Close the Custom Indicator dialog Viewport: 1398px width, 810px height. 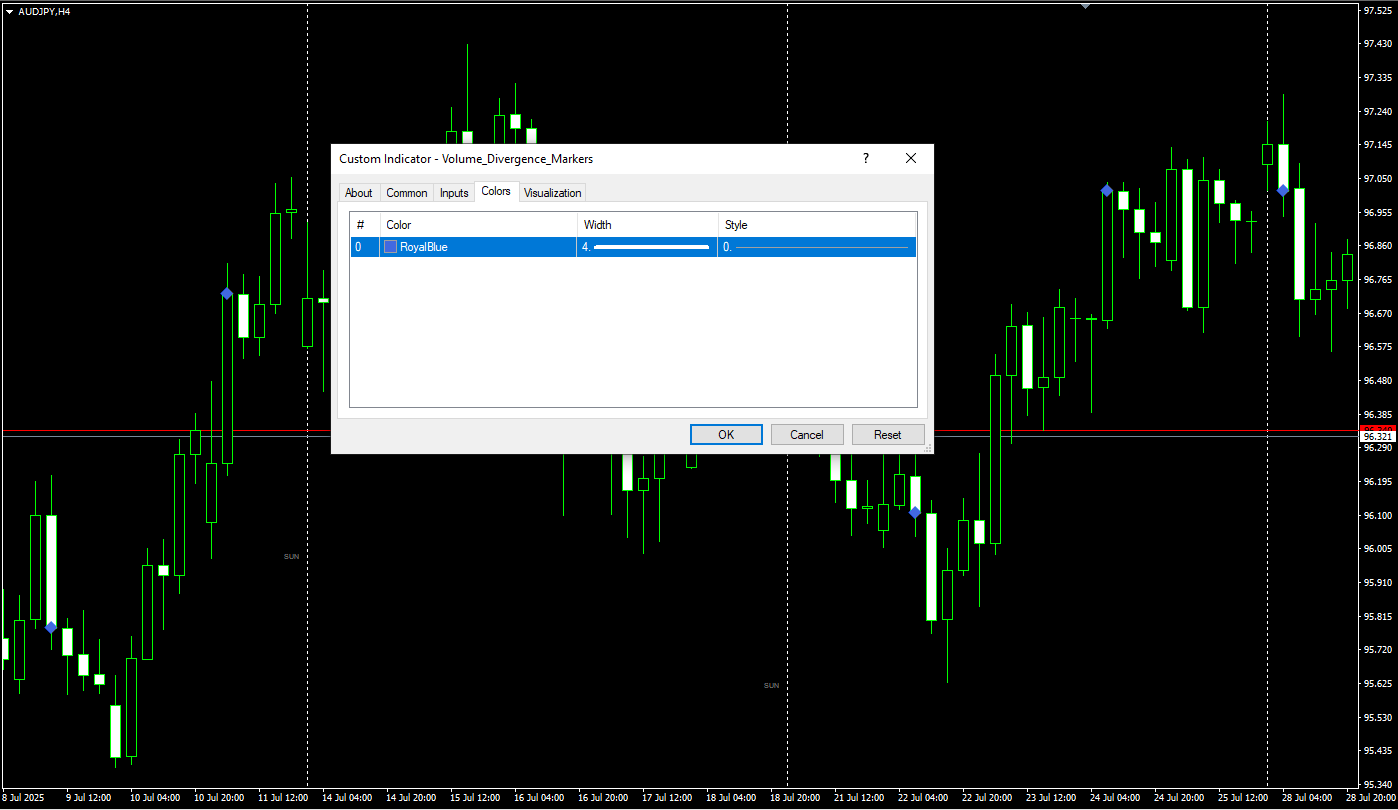[910, 158]
